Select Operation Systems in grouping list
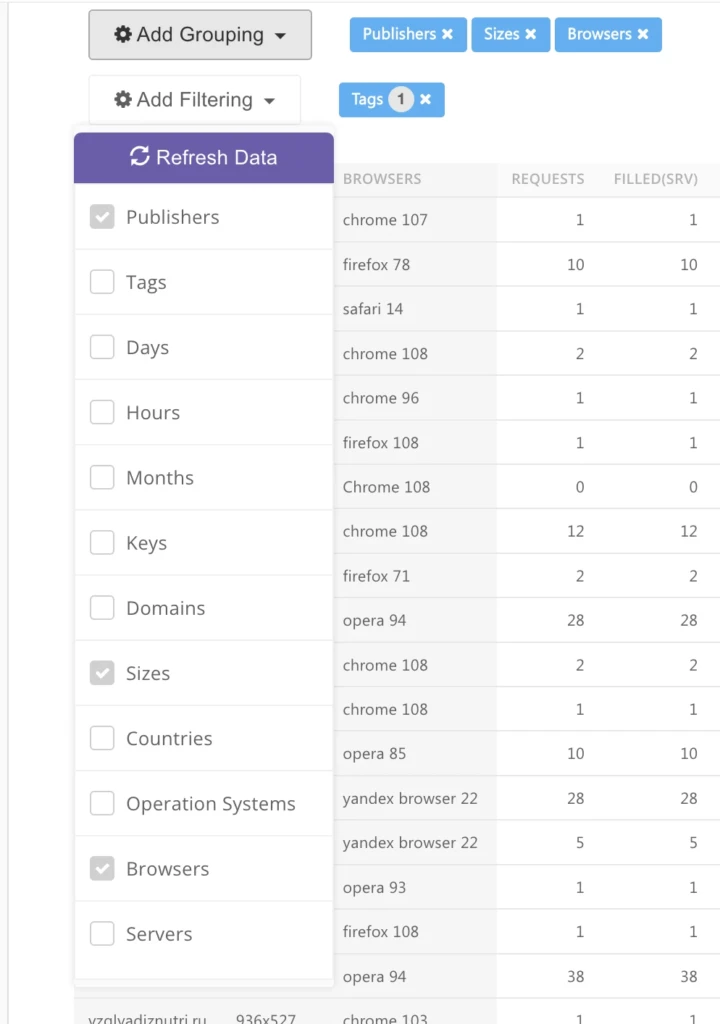720x1024 pixels. point(204,803)
